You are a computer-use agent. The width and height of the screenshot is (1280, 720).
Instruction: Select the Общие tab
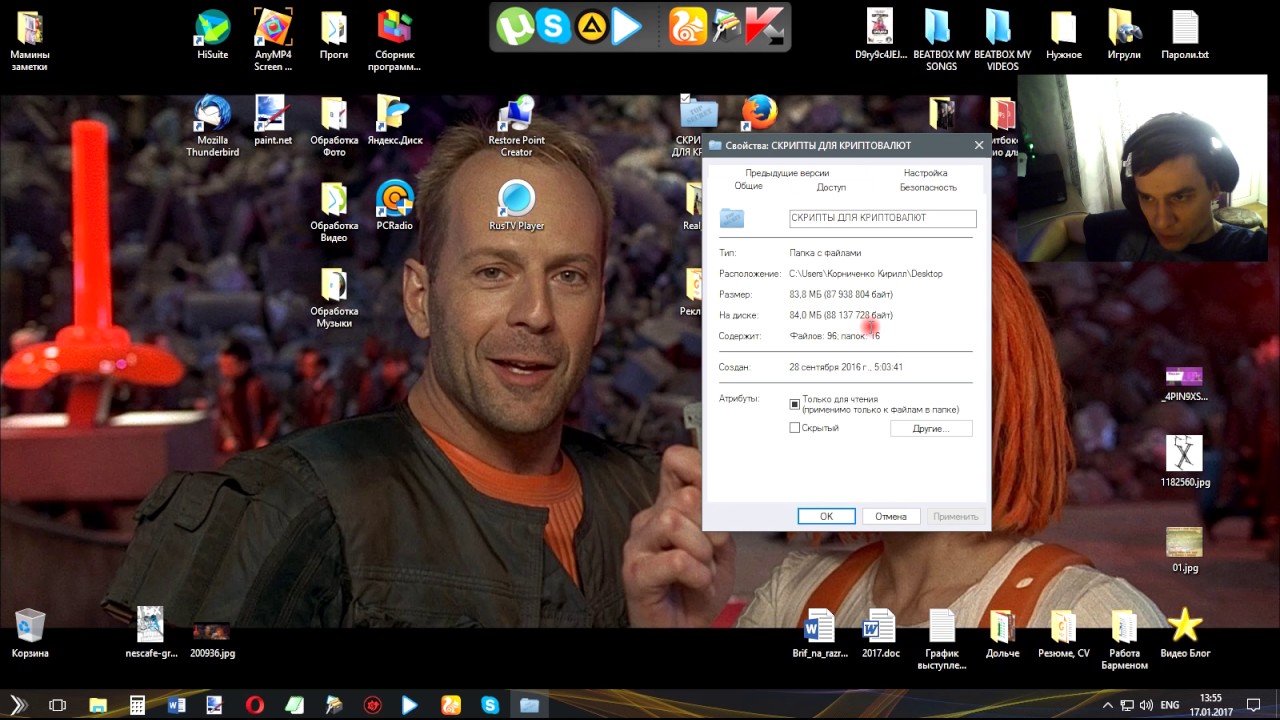tap(748, 186)
